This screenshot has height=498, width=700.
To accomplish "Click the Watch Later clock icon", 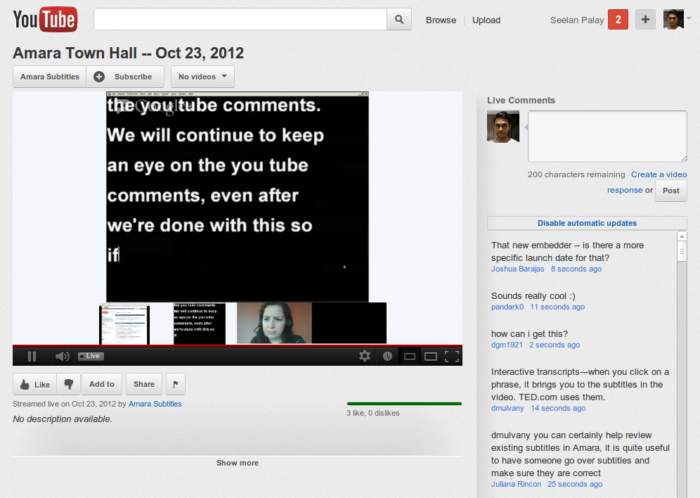I will [387, 356].
